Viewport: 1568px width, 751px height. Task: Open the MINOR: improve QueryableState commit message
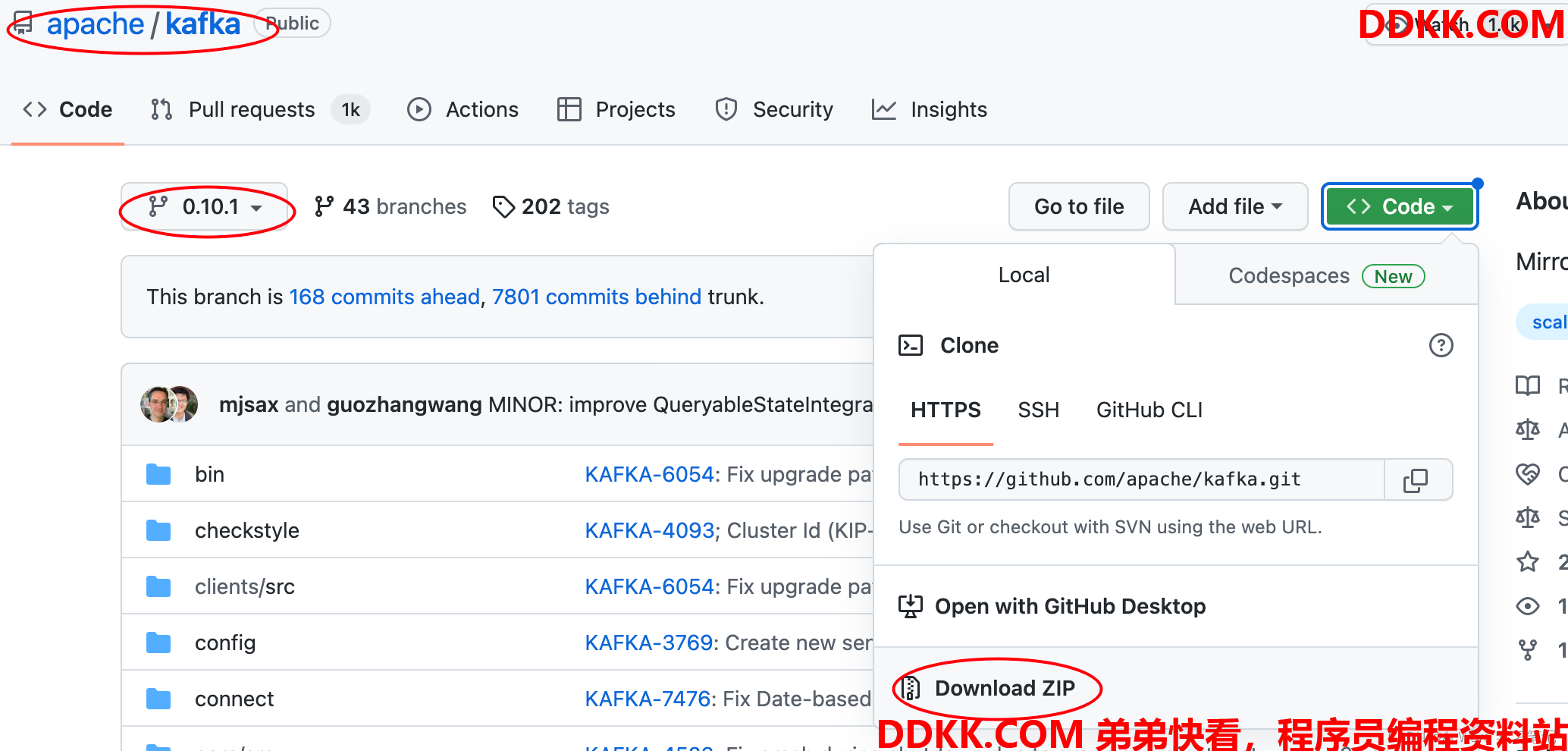tap(681, 404)
